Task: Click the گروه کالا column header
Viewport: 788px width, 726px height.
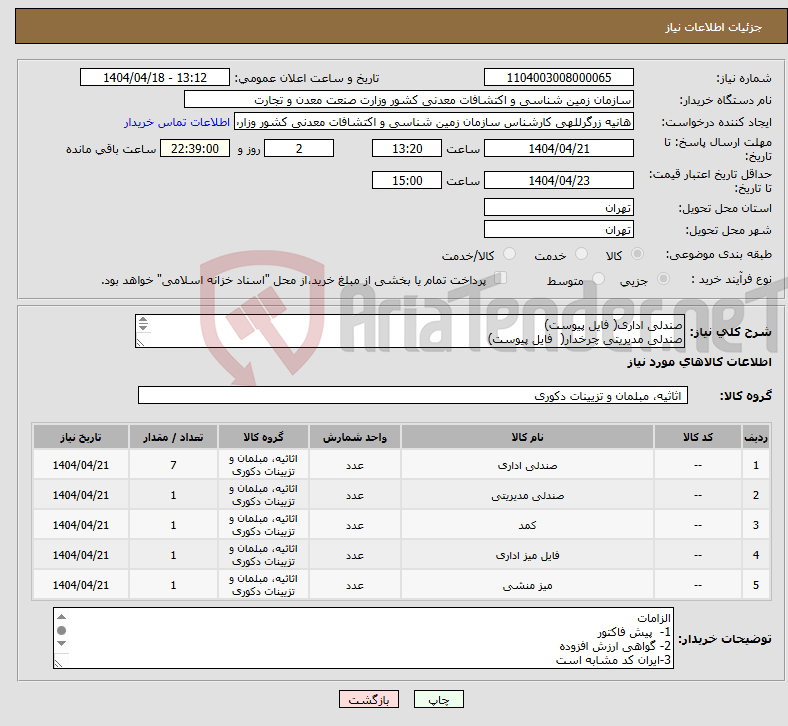Action: [x=263, y=437]
